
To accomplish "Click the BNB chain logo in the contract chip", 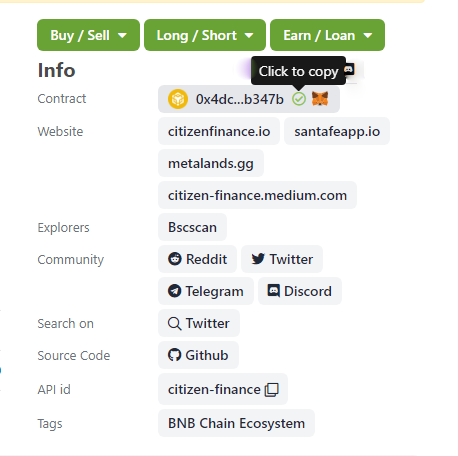I will pyautogui.click(x=178, y=99).
